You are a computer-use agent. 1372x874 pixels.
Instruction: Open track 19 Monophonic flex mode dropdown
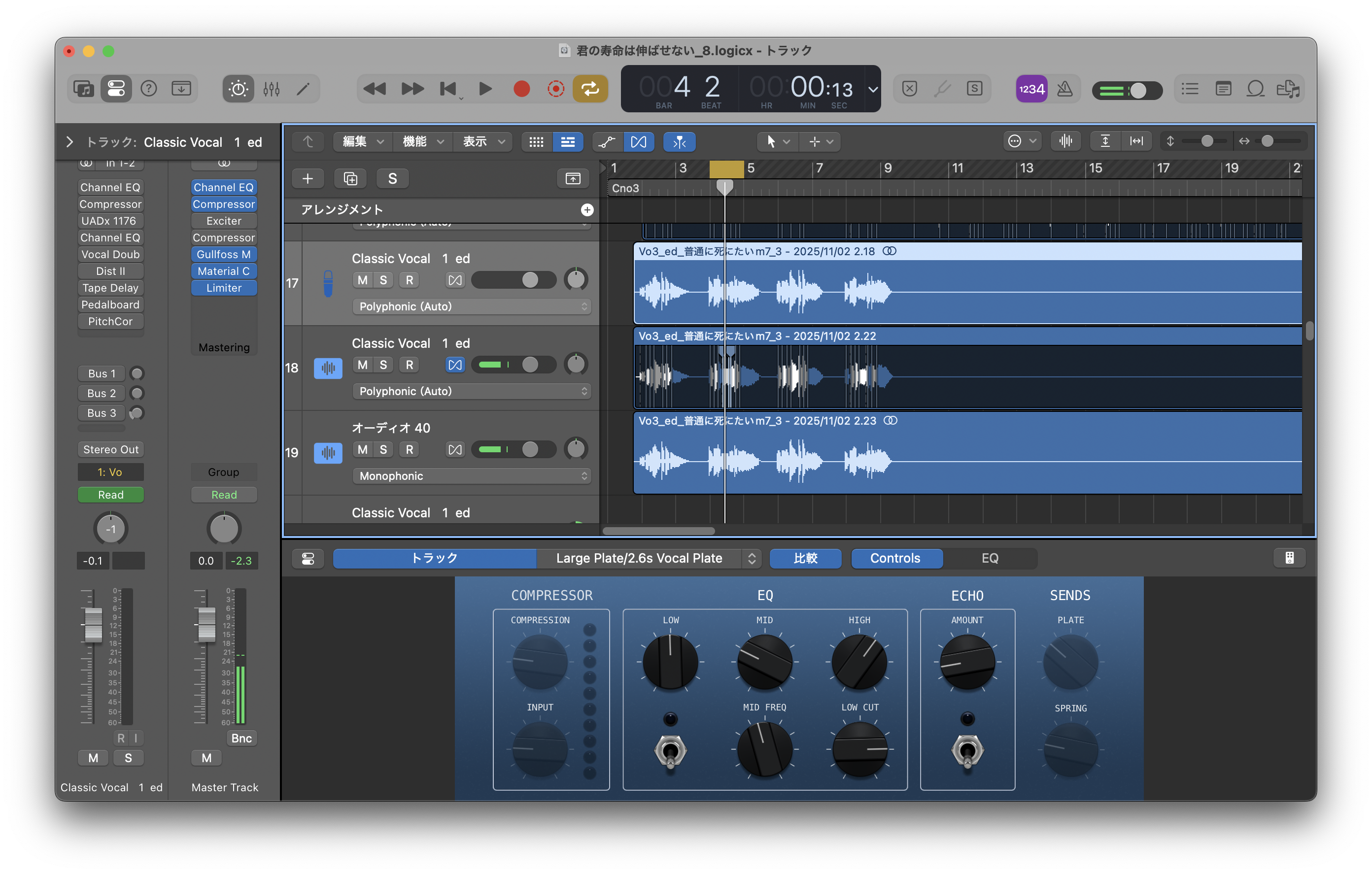click(x=472, y=476)
